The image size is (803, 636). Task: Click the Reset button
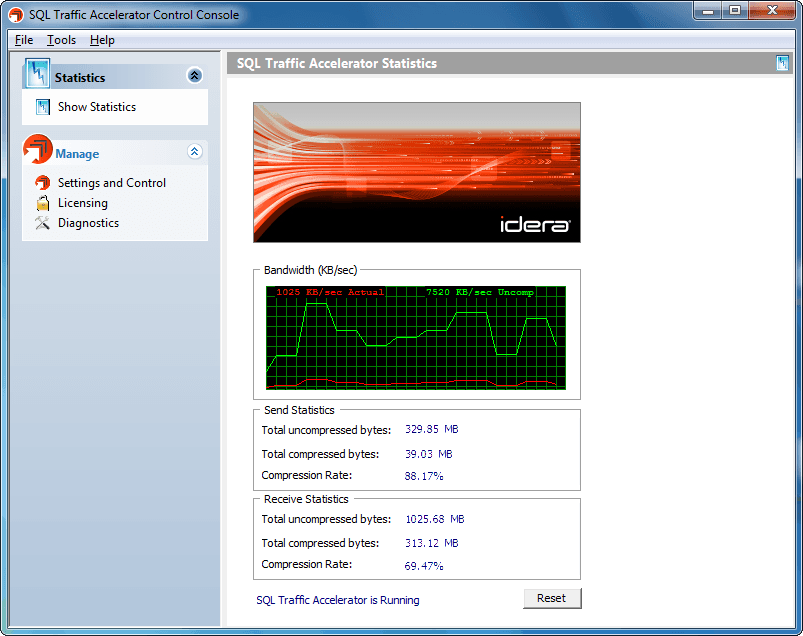pyautogui.click(x=552, y=598)
